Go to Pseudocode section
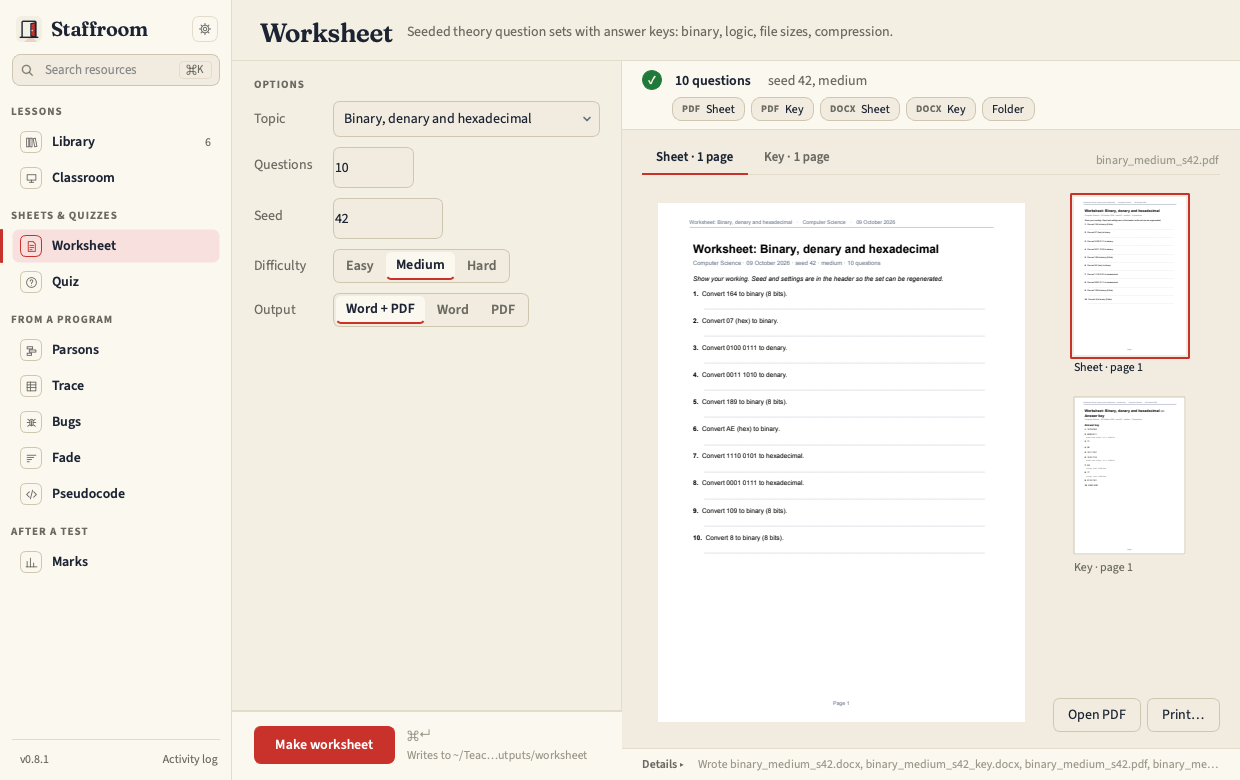The image size is (1240, 780). (116, 494)
